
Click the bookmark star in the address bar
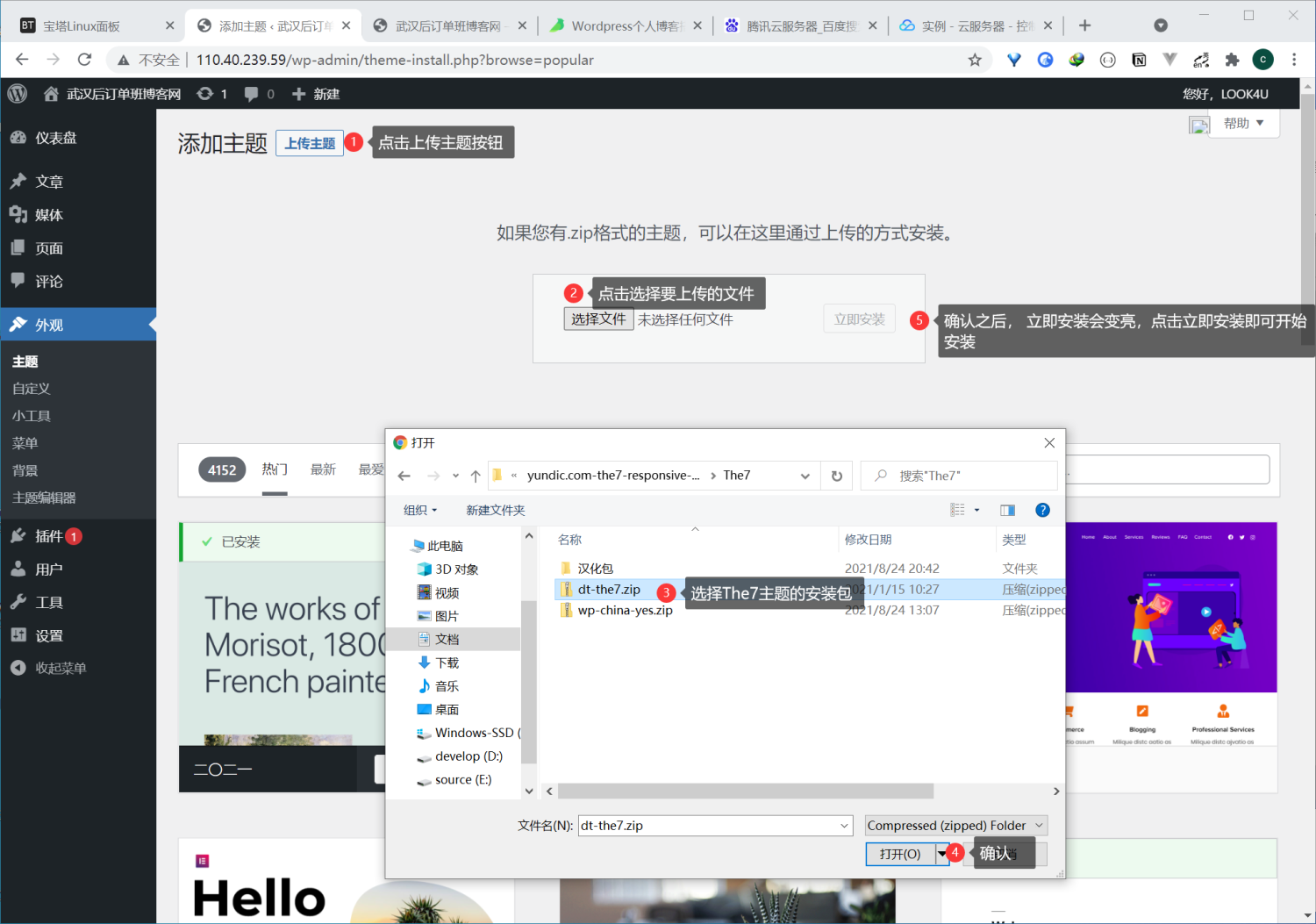[x=975, y=60]
